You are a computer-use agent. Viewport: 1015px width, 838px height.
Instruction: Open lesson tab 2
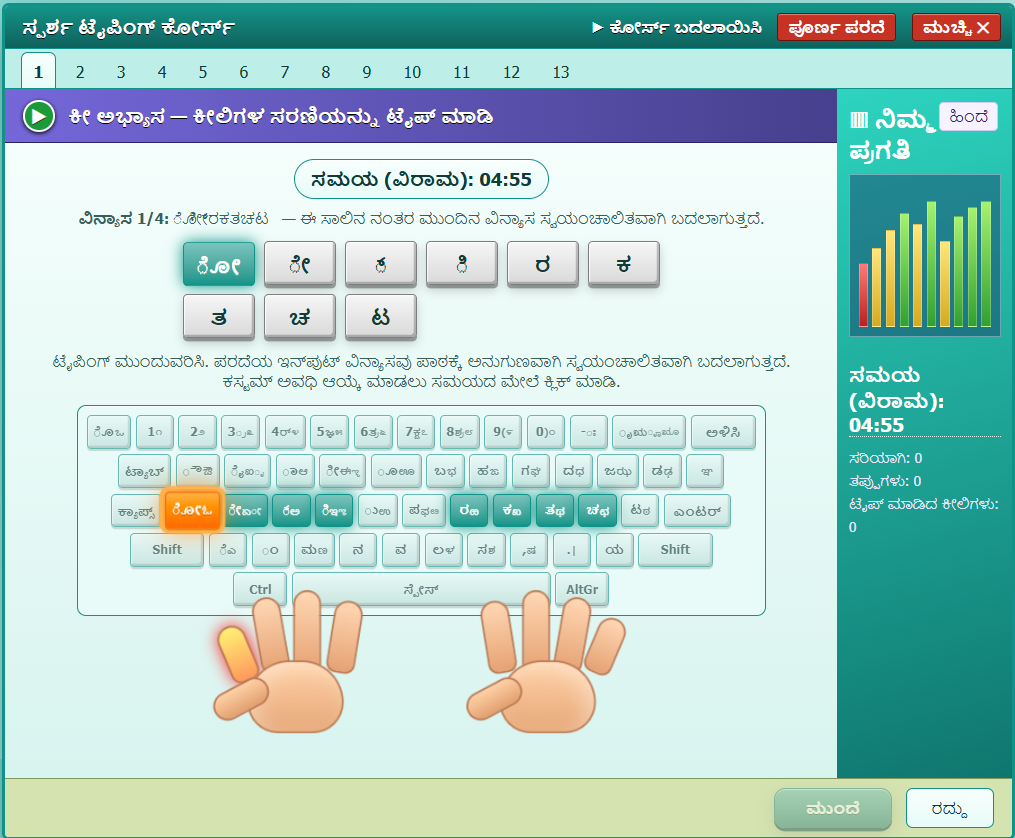coord(80,72)
